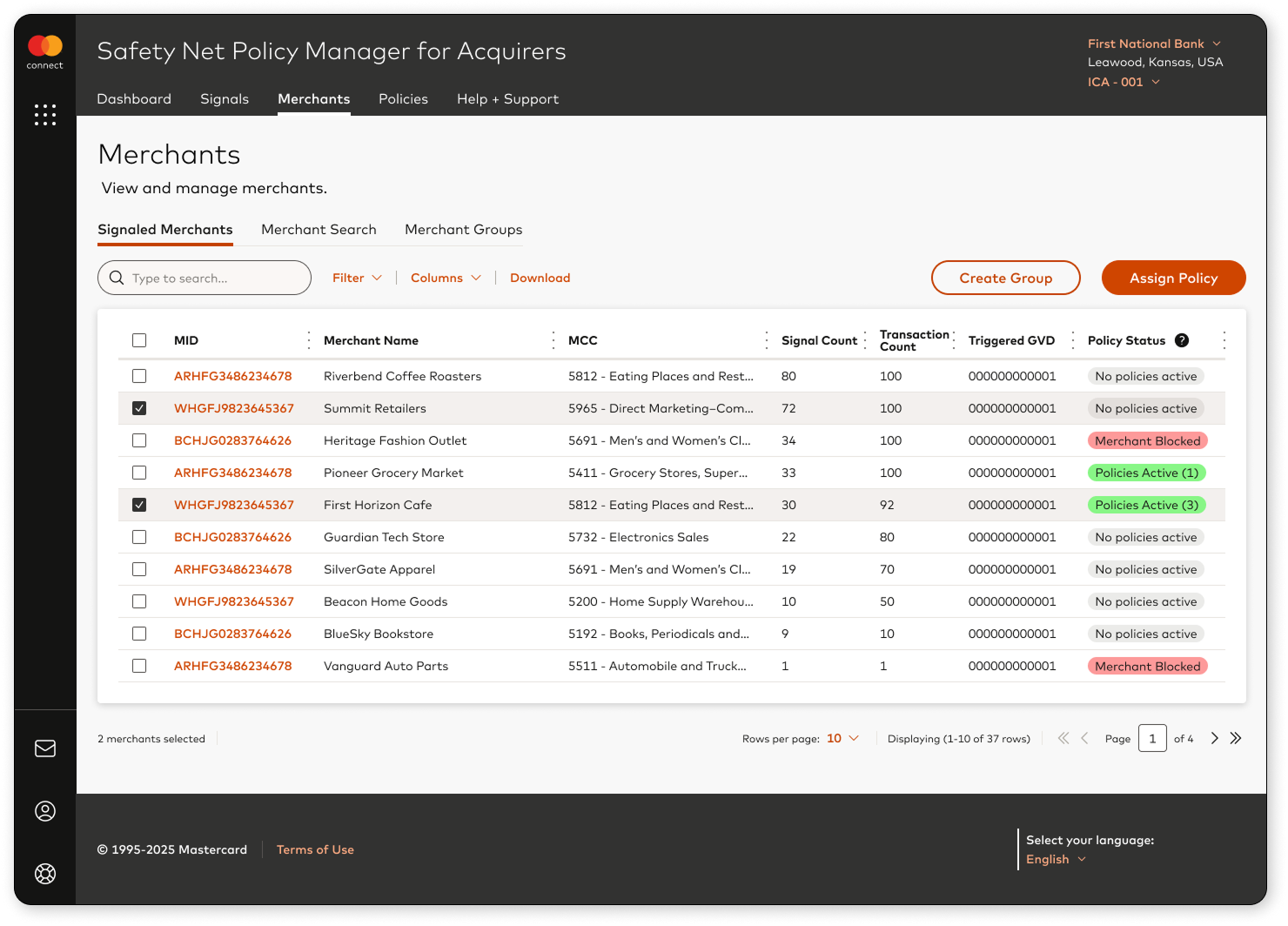This screenshot has width=1288, height=926.
Task: Open the Dashboard nav tab
Action: [x=134, y=99]
